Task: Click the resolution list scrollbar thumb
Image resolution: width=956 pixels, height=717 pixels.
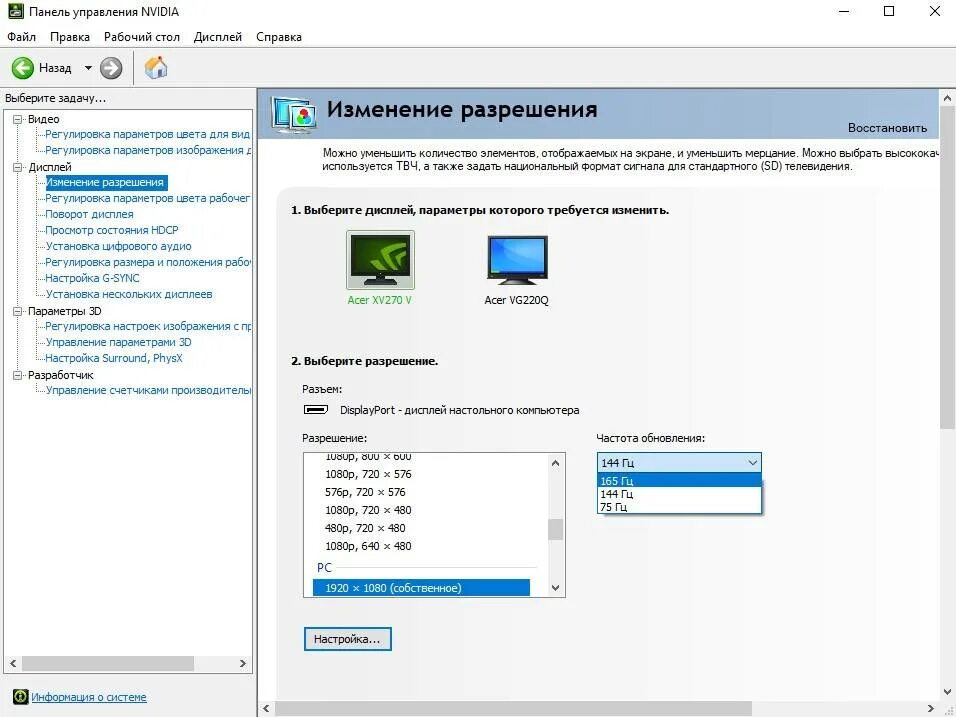Action: coord(555,530)
